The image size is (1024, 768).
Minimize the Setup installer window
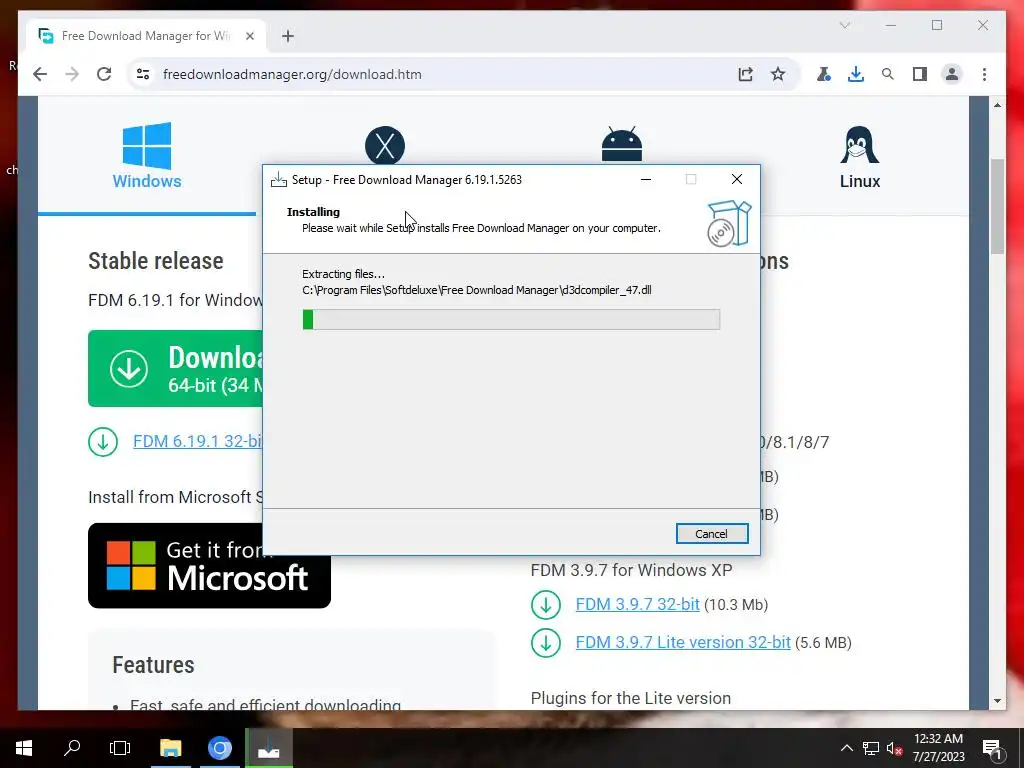tap(646, 179)
